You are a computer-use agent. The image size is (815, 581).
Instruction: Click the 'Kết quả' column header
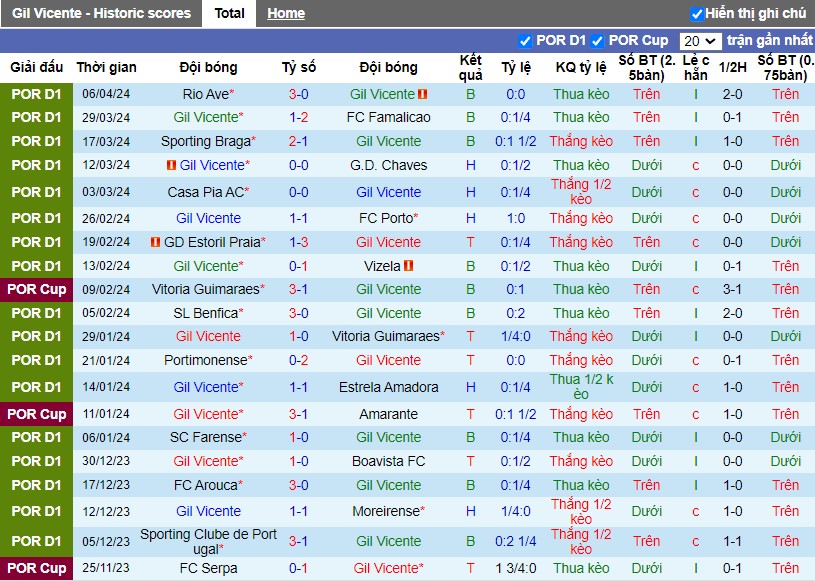point(470,68)
